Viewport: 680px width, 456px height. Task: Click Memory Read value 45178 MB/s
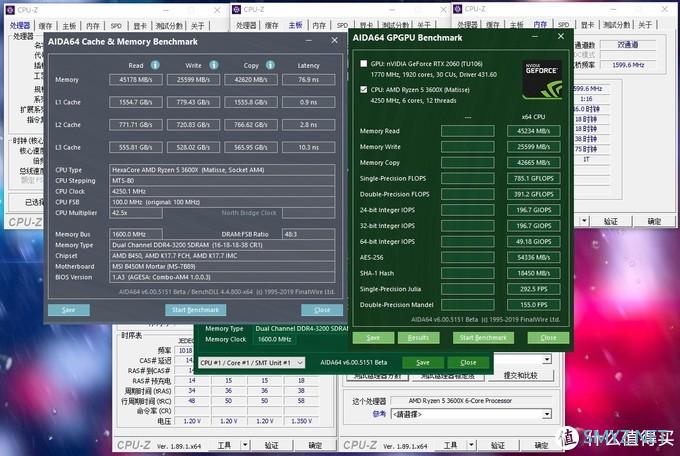click(136, 80)
